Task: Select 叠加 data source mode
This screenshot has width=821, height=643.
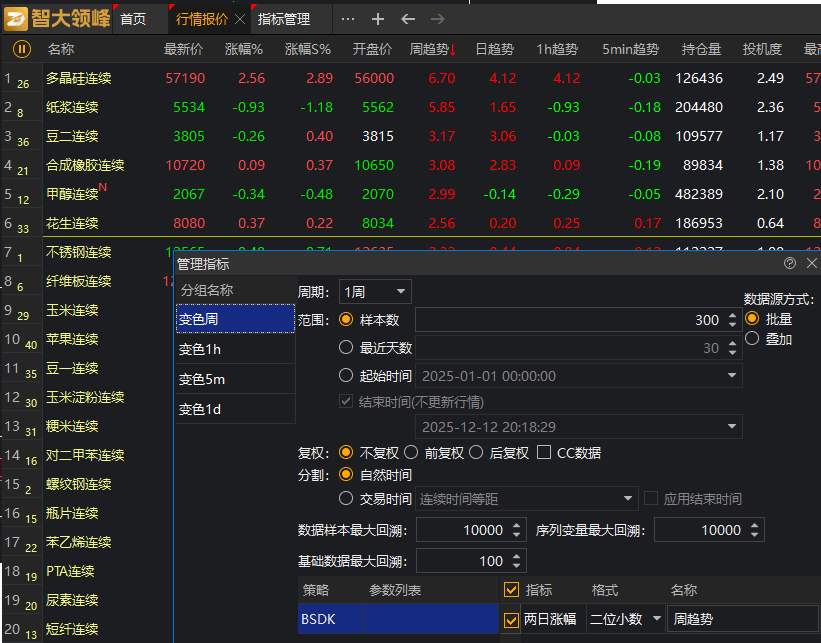Action: 752,339
